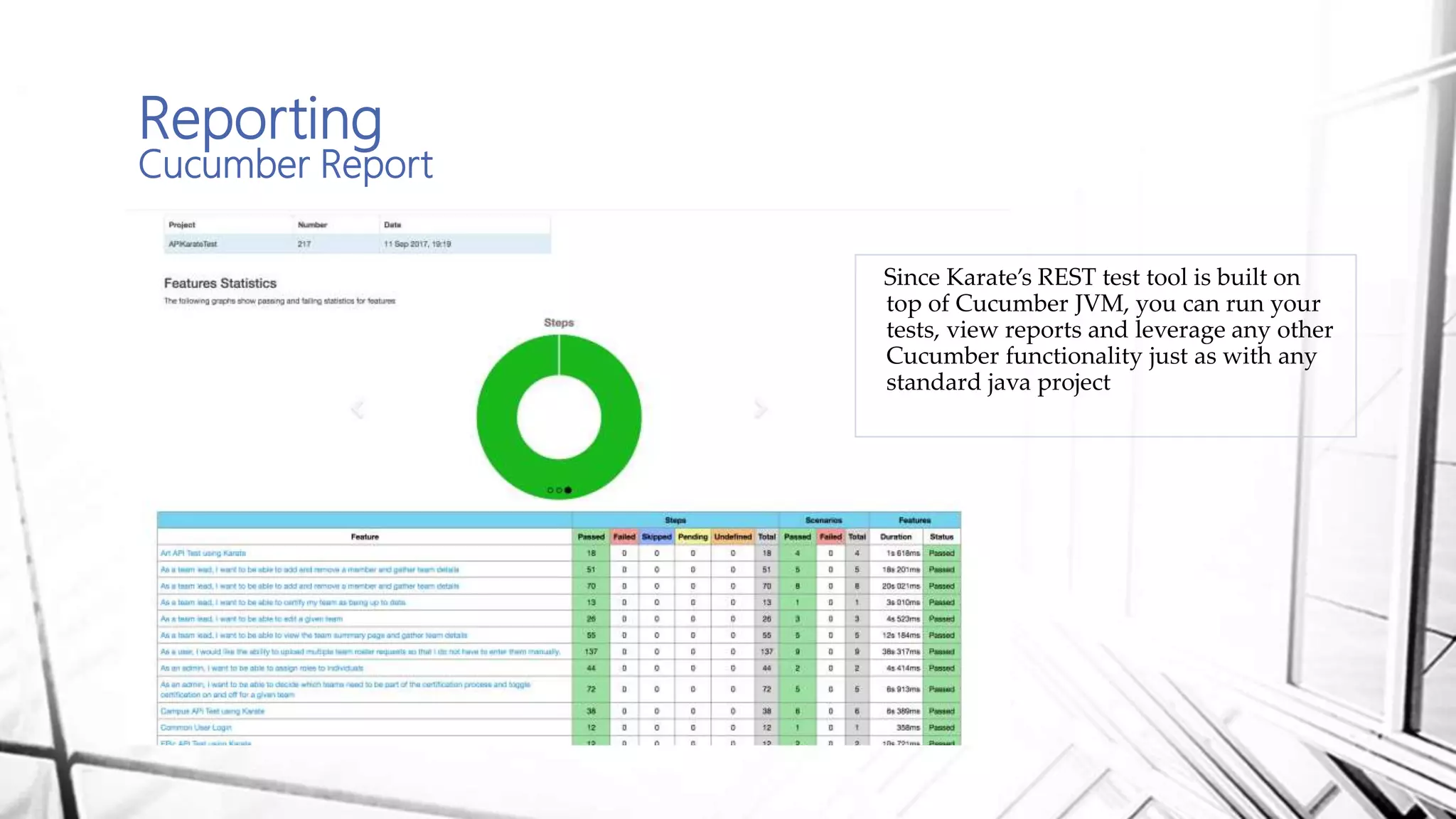Click the APIKarateTest project row

tap(193, 244)
